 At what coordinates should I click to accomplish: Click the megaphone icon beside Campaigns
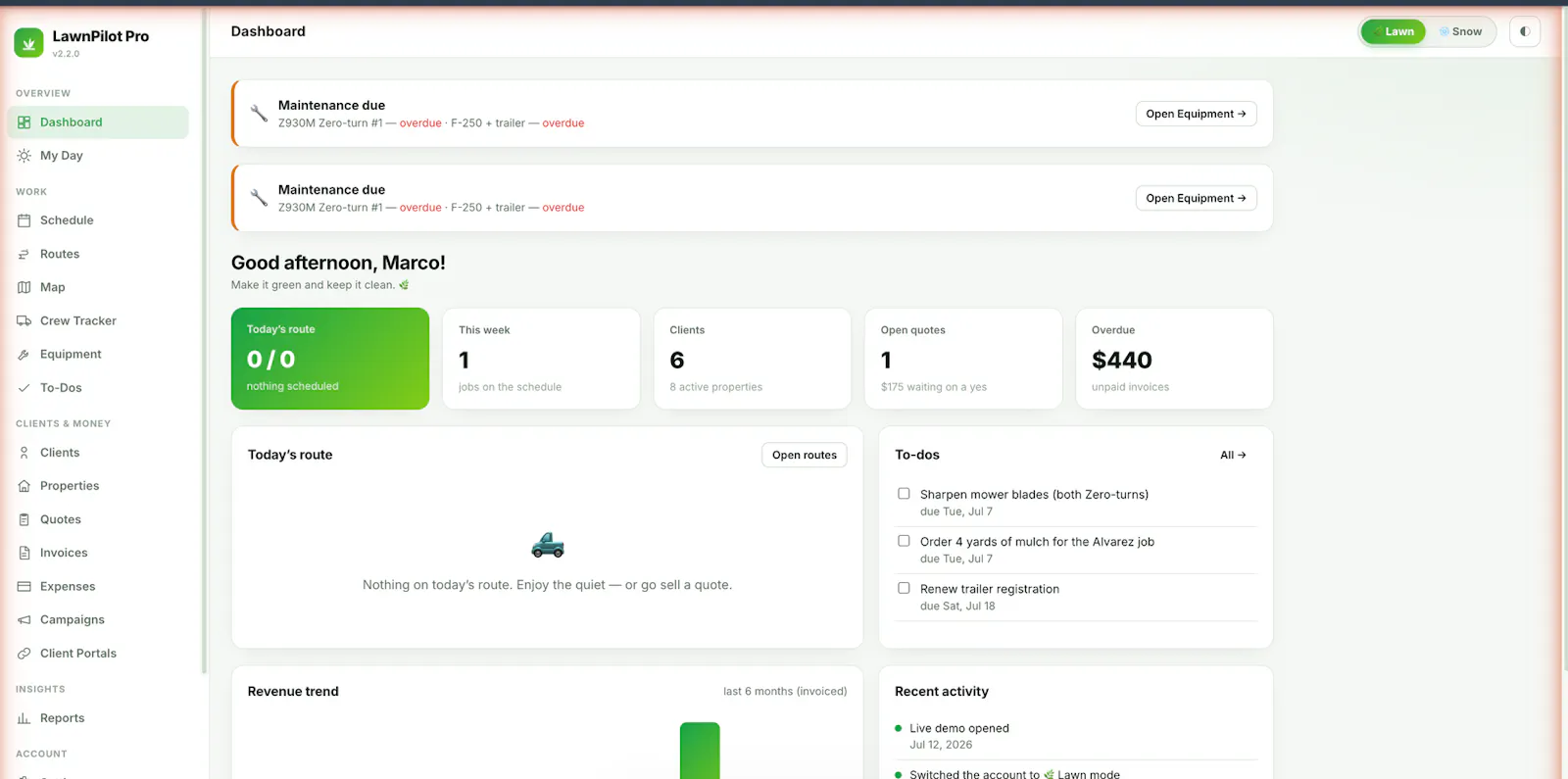[x=24, y=620]
